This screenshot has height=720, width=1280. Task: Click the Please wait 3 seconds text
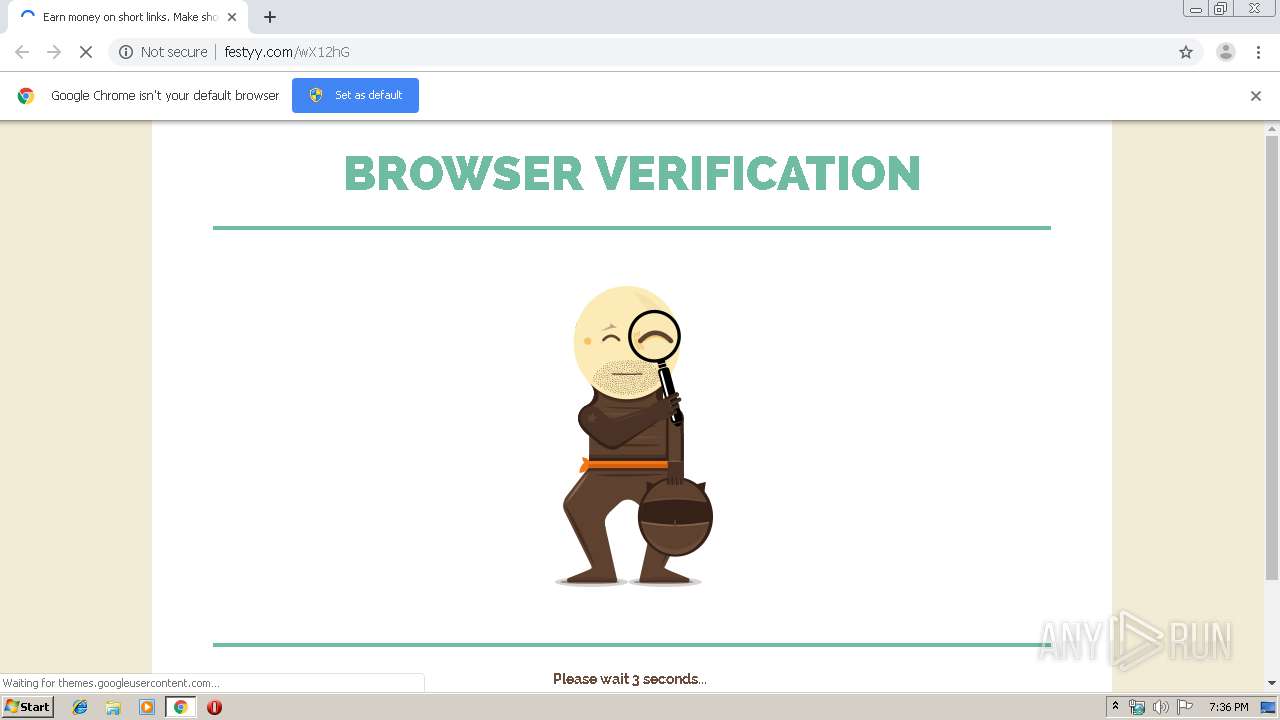630,679
